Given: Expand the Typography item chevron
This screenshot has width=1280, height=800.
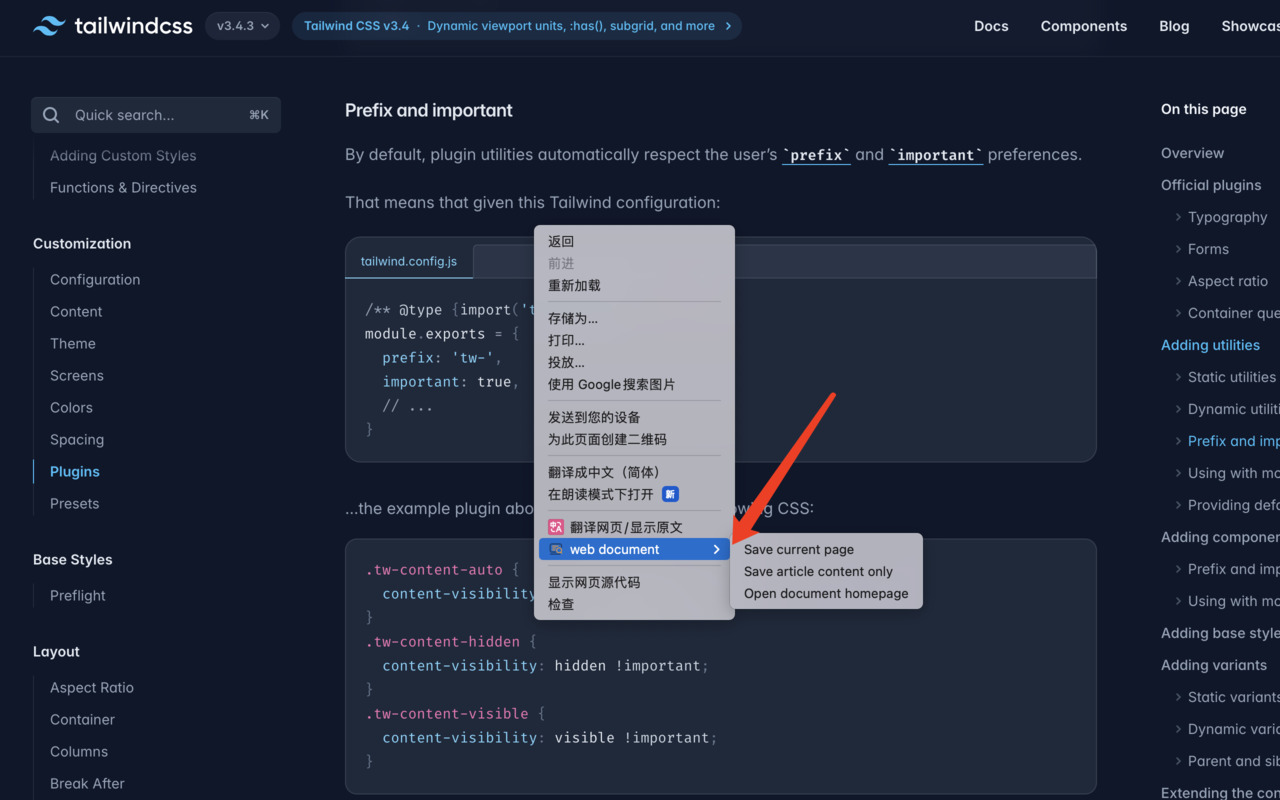Looking at the screenshot, I should 1178,217.
